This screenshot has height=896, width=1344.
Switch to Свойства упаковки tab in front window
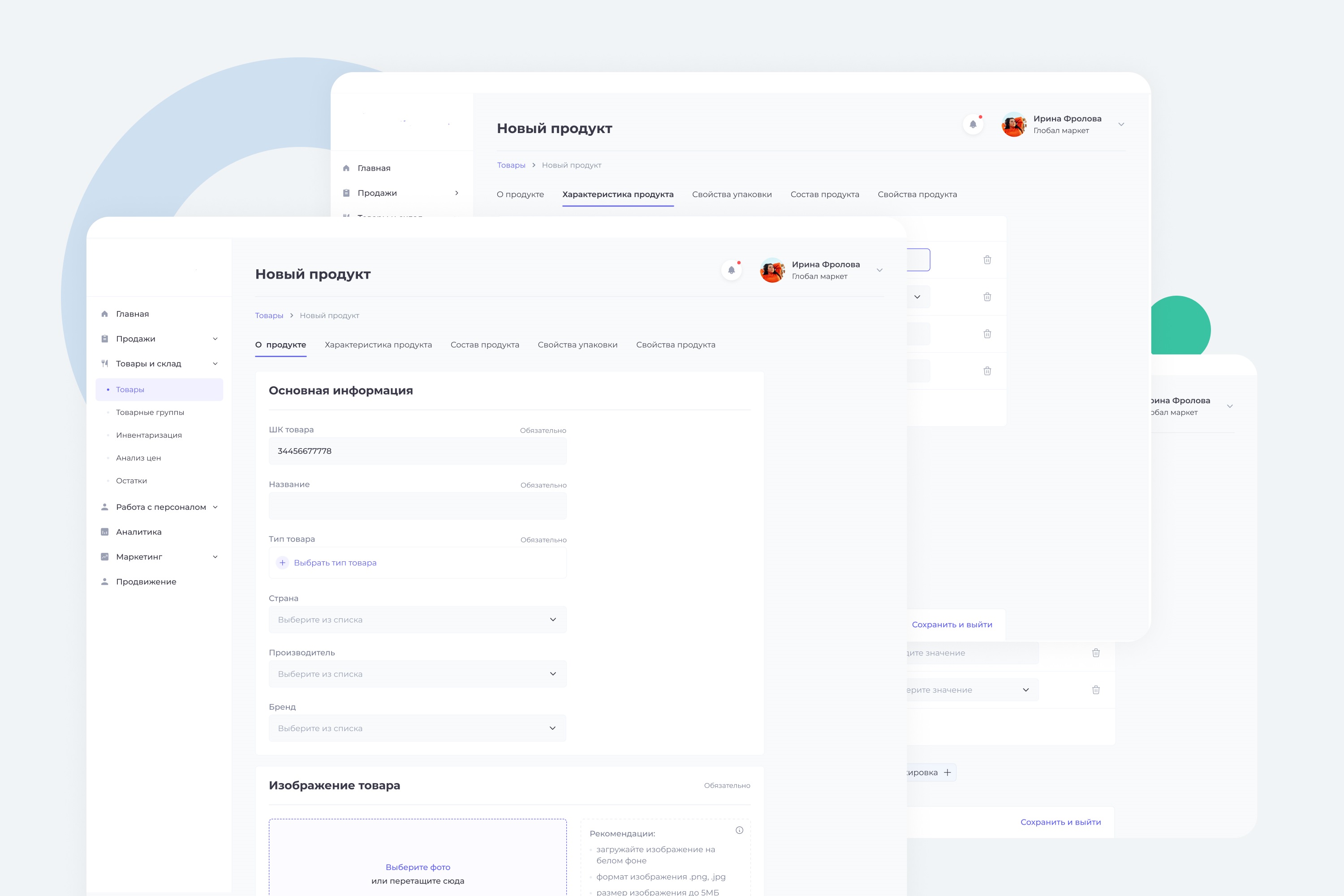(578, 345)
